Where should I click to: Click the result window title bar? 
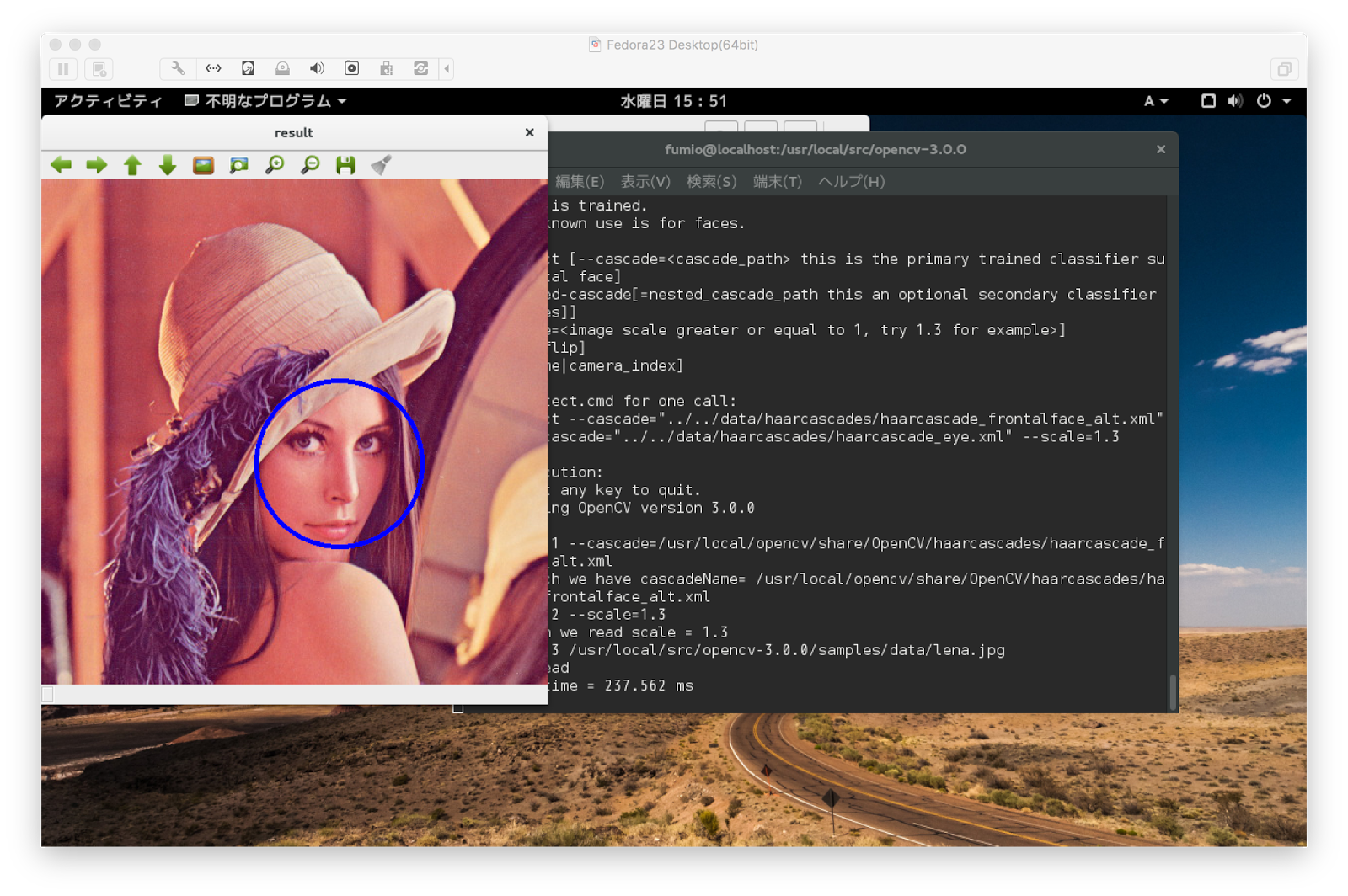(294, 132)
